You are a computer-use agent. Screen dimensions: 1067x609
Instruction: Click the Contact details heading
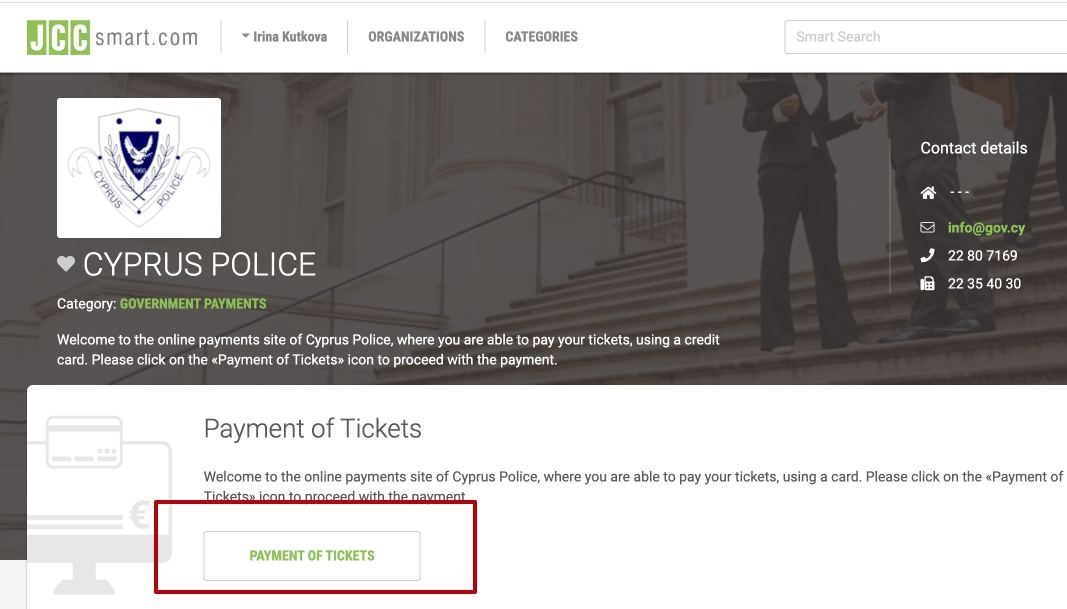pyautogui.click(x=973, y=148)
